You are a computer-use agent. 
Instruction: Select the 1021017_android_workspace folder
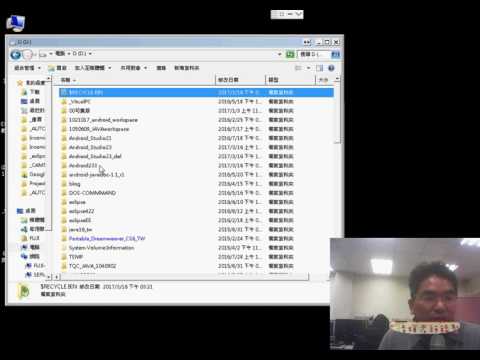pos(103,120)
